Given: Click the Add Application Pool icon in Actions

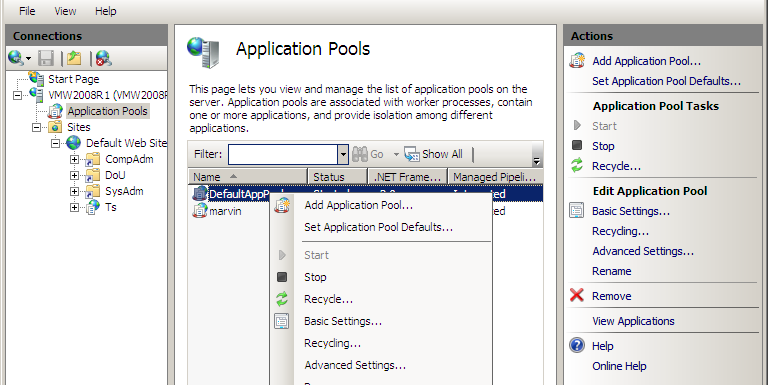Looking at the screenshot, I should (577, 61).
